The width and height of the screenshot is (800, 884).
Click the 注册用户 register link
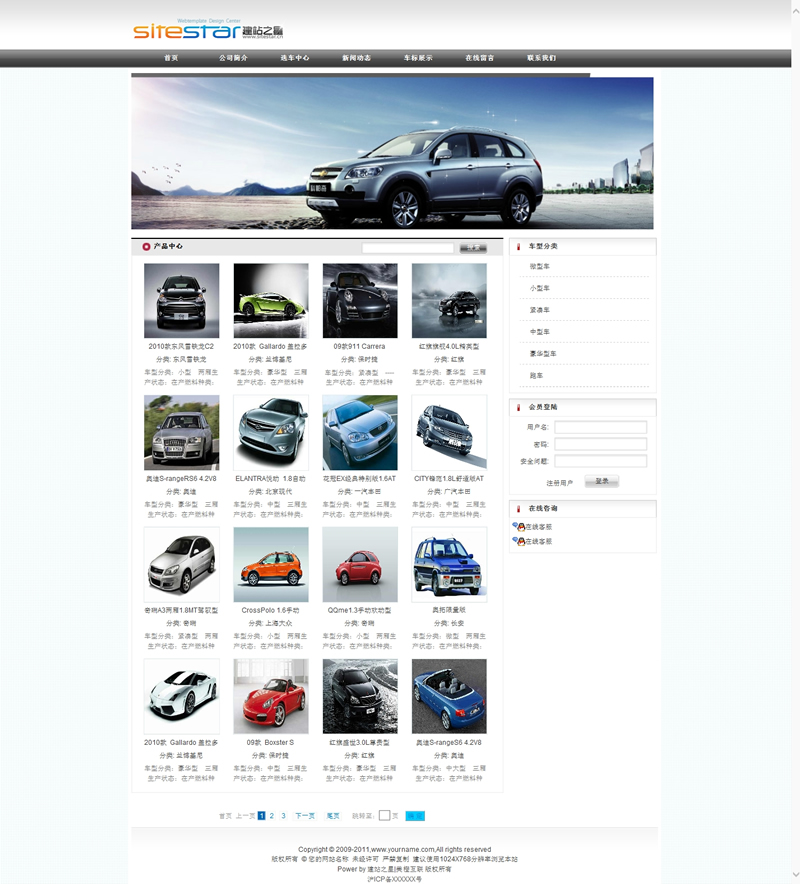coord(560,482)
